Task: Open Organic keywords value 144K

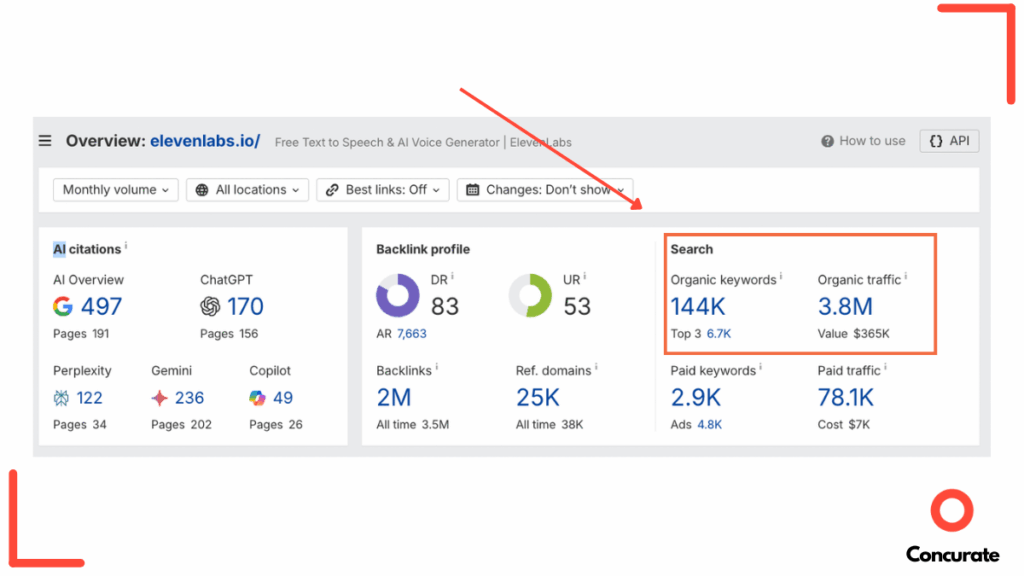Action: point(697,306)
